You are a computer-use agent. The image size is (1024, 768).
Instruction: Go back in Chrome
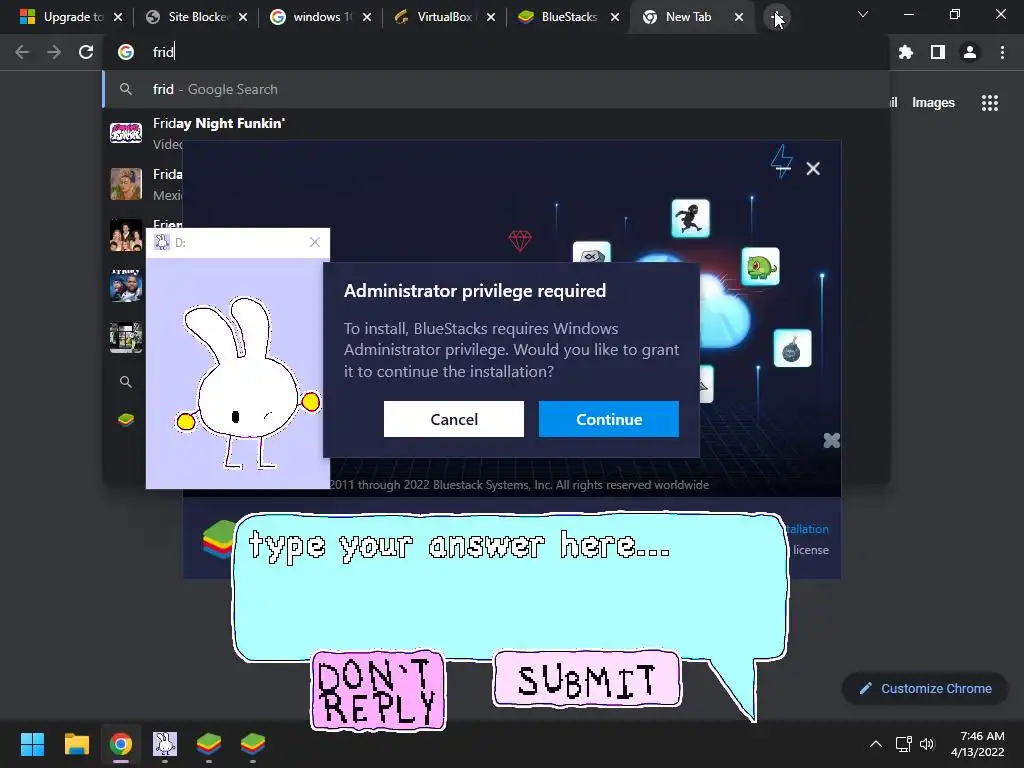pyautogui.click(x=22, y=52)
